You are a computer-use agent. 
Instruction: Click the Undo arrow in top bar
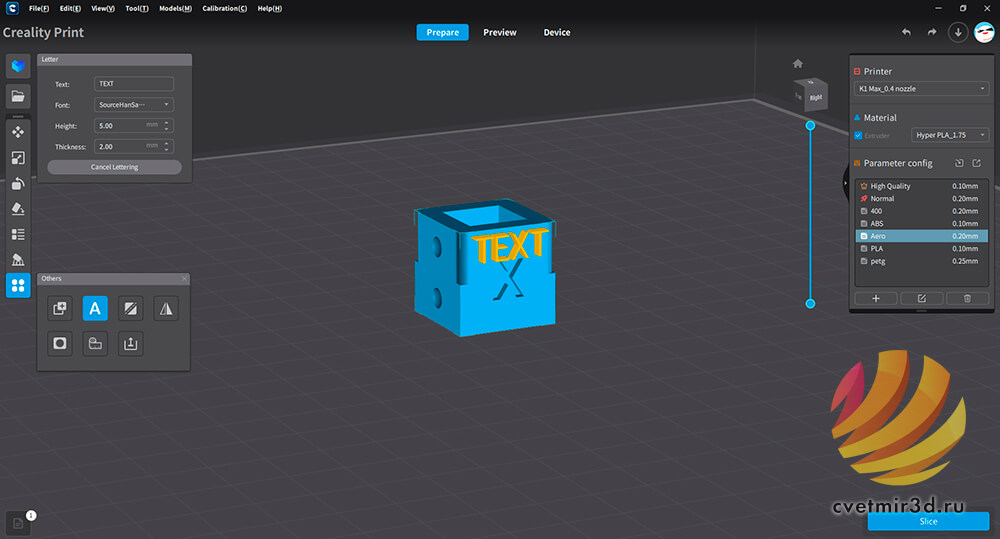[906, 32]
